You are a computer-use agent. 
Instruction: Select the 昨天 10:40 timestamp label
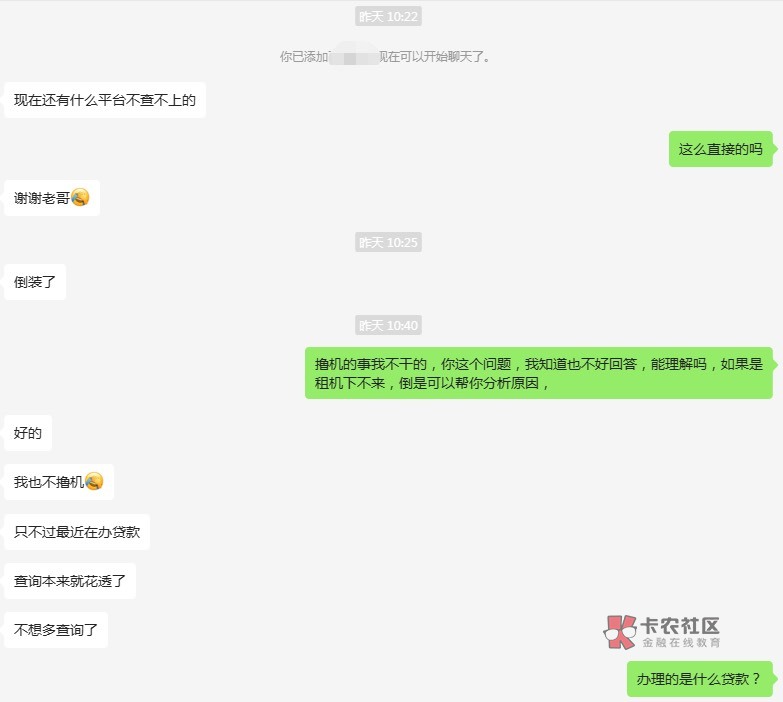point(388,325)
